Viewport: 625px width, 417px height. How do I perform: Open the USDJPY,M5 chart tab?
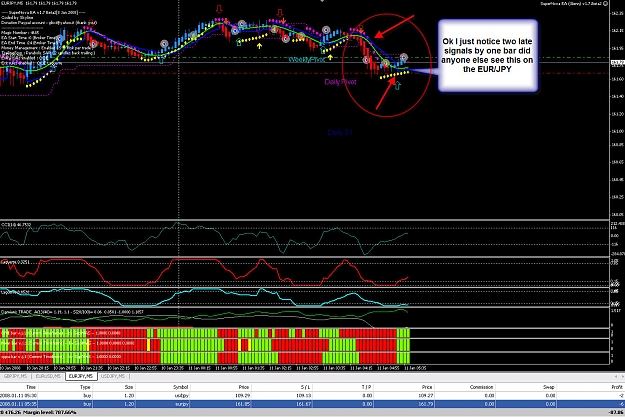pos(113,376)
